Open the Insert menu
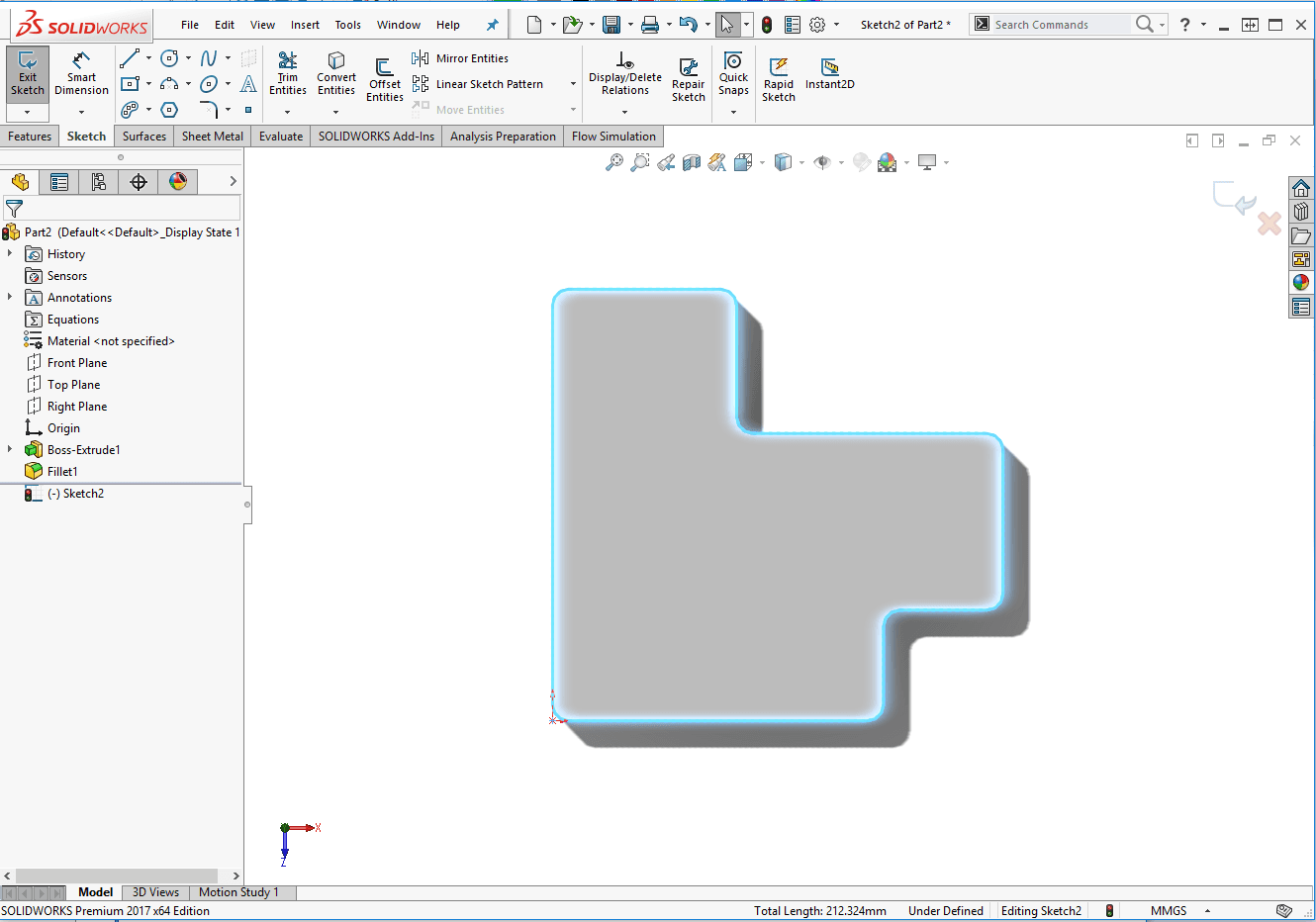Viewport: 1316px width, 922px height. pyautogui.click(x=305, y=25)
